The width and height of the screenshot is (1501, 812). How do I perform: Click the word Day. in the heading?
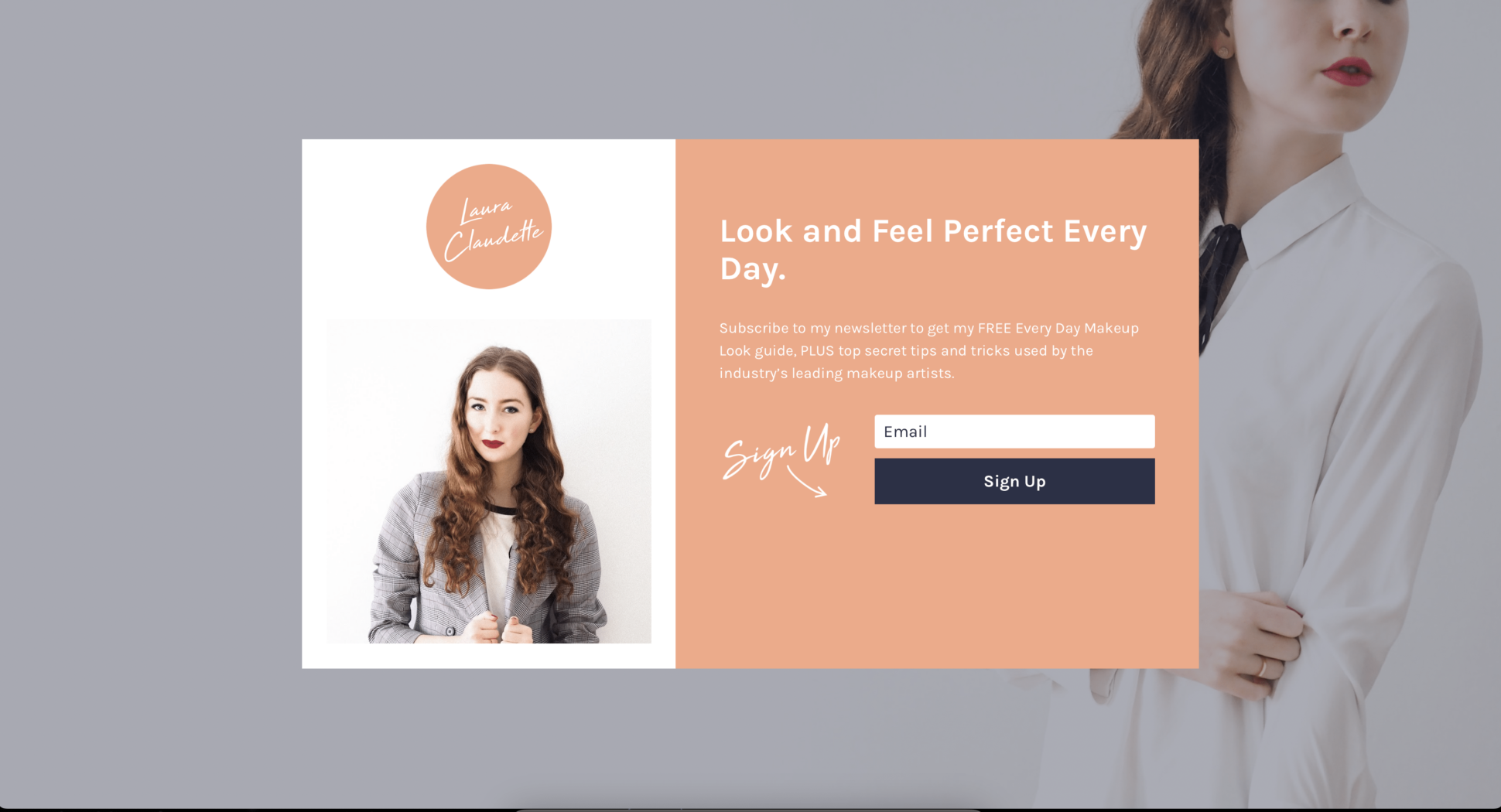coord(753,269)
